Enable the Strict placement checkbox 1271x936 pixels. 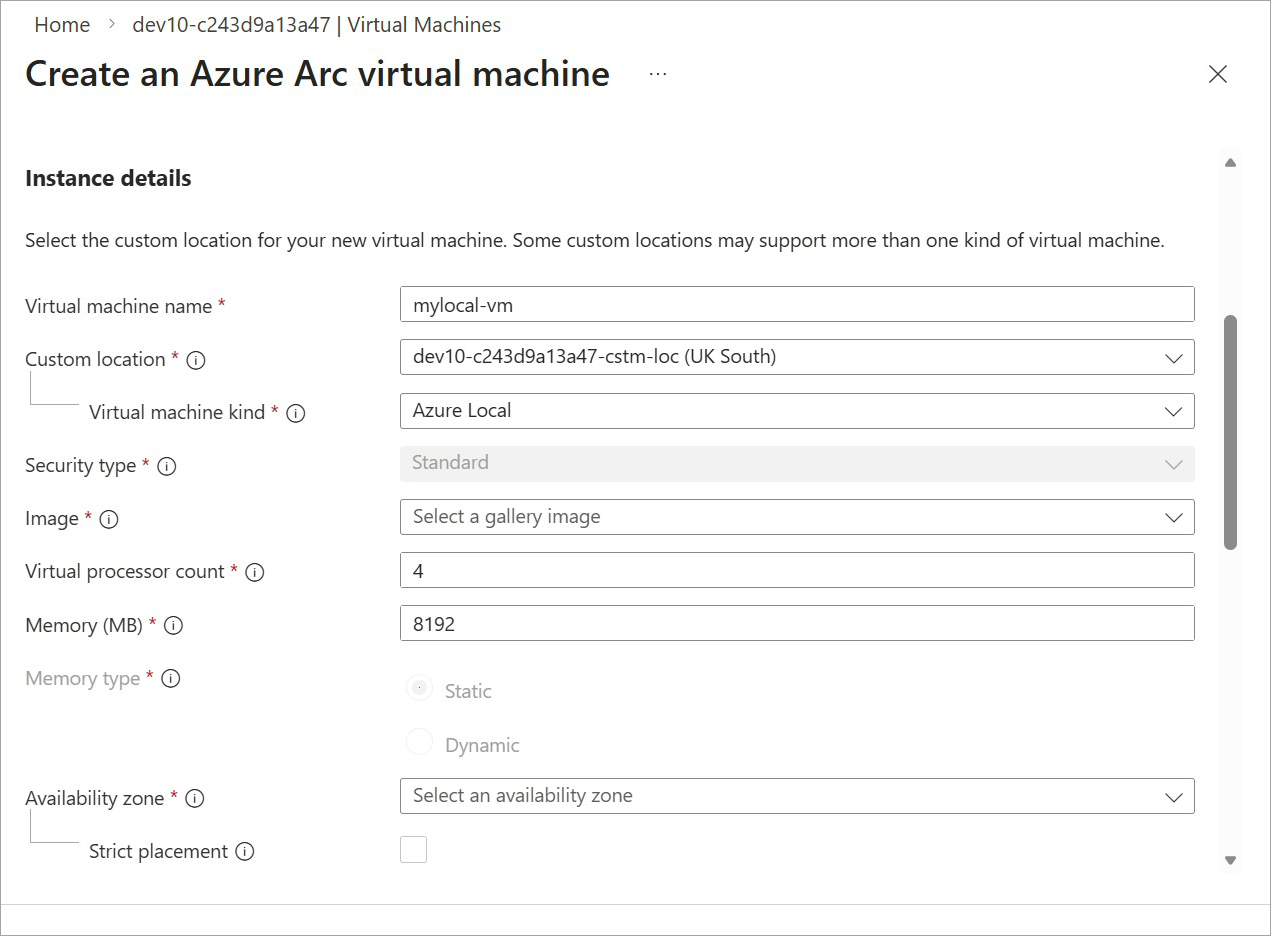tap(413, 850)
